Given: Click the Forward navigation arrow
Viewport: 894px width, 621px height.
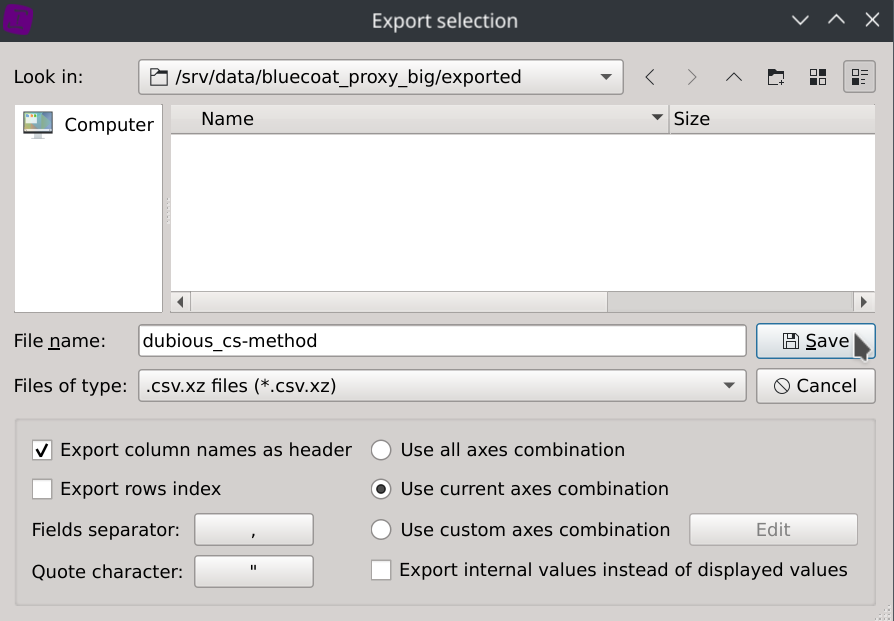Looking at the screenshot, I should (x=692, y=77).
